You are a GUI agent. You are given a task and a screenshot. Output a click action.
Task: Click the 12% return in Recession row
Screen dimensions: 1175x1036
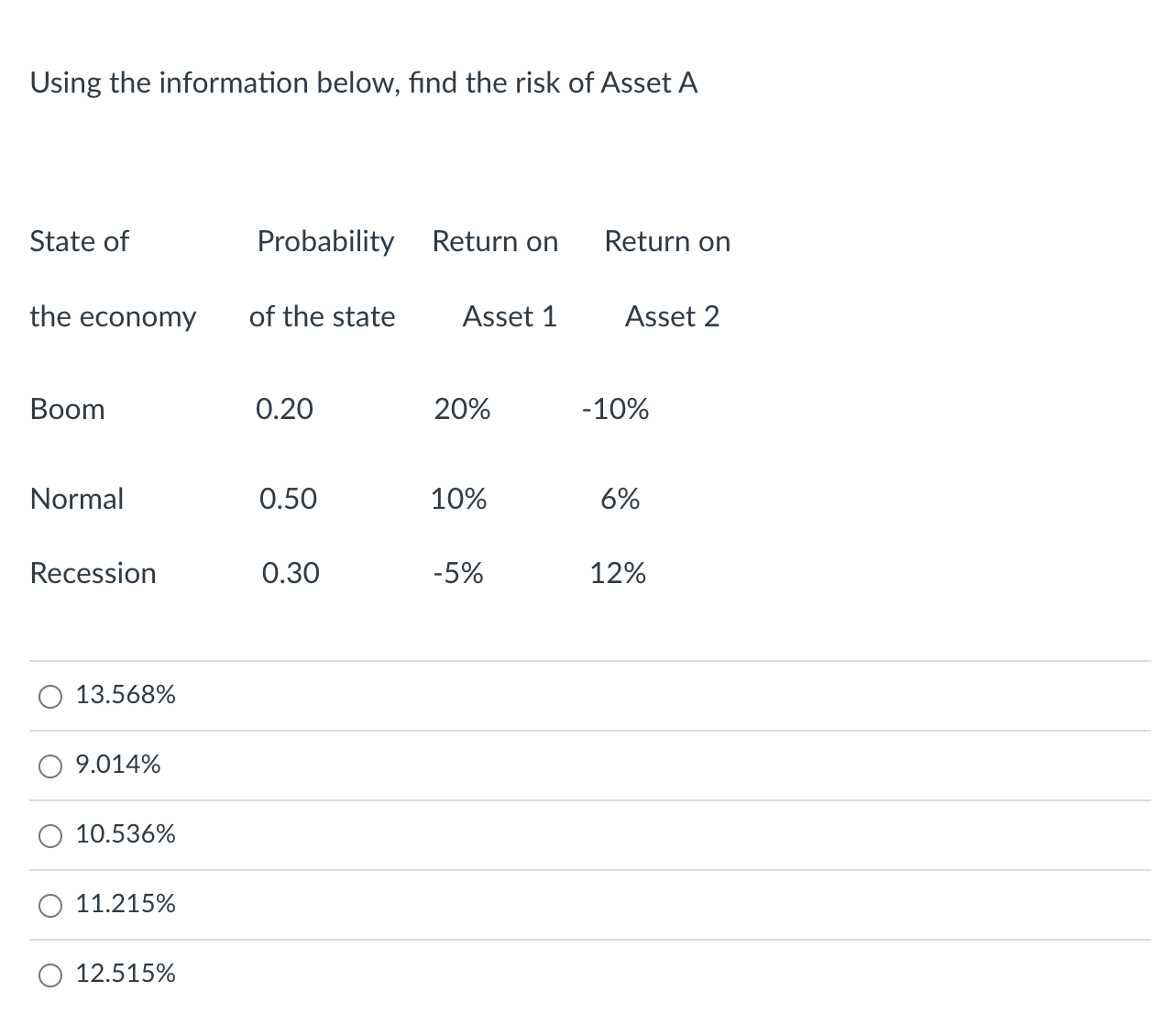[618, 573]
